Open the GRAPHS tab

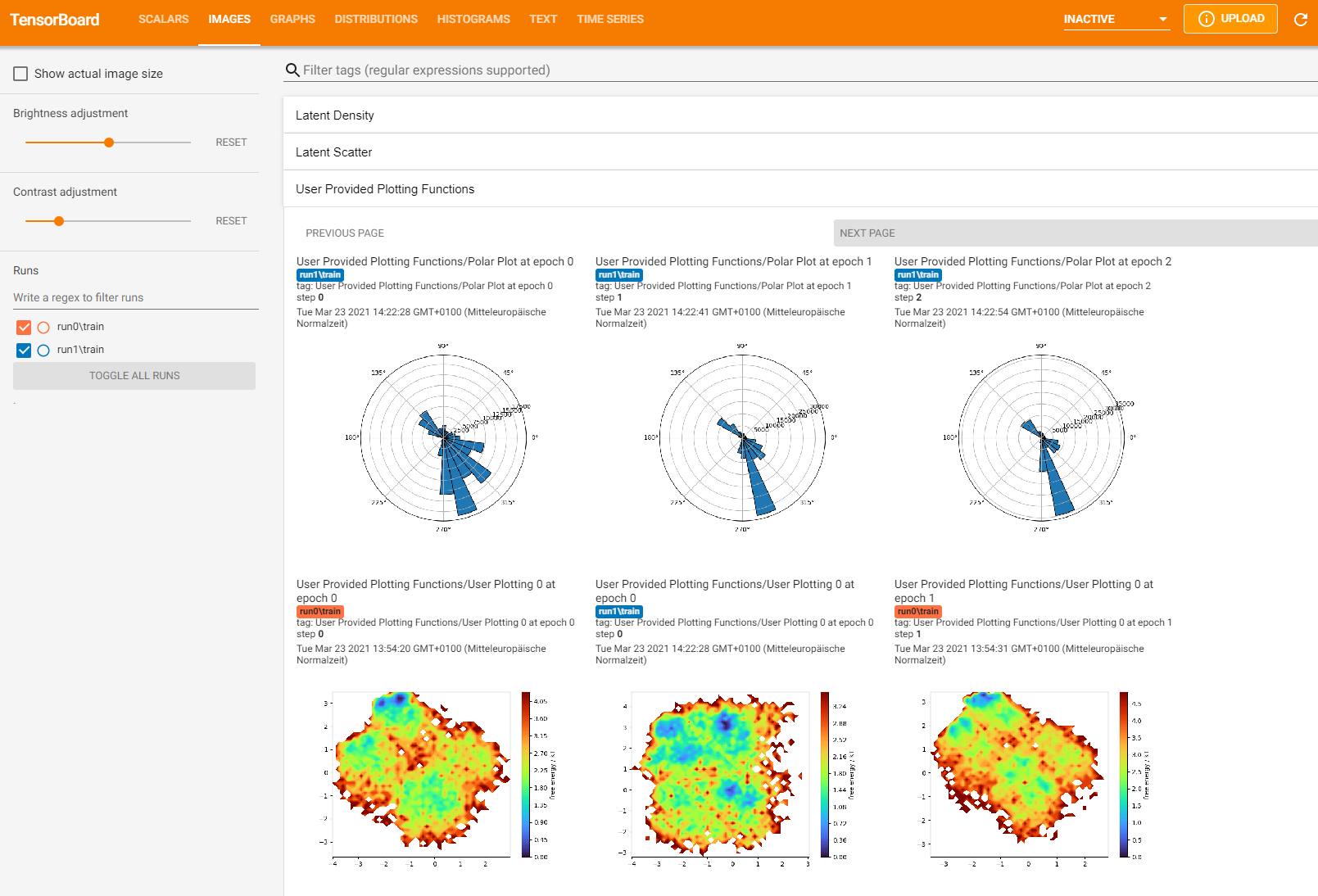pyautogui.click(x=292, y=19)
